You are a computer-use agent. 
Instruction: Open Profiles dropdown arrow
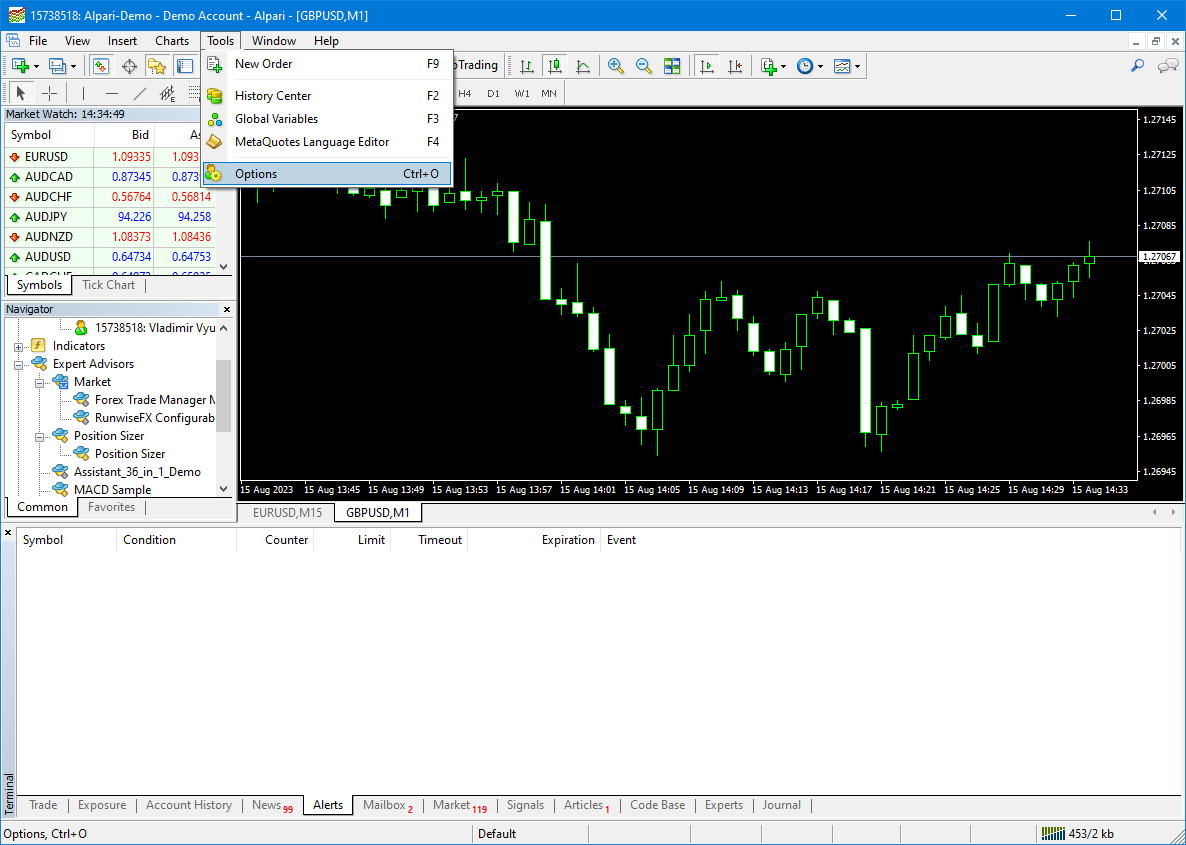[x=73, y=67]
